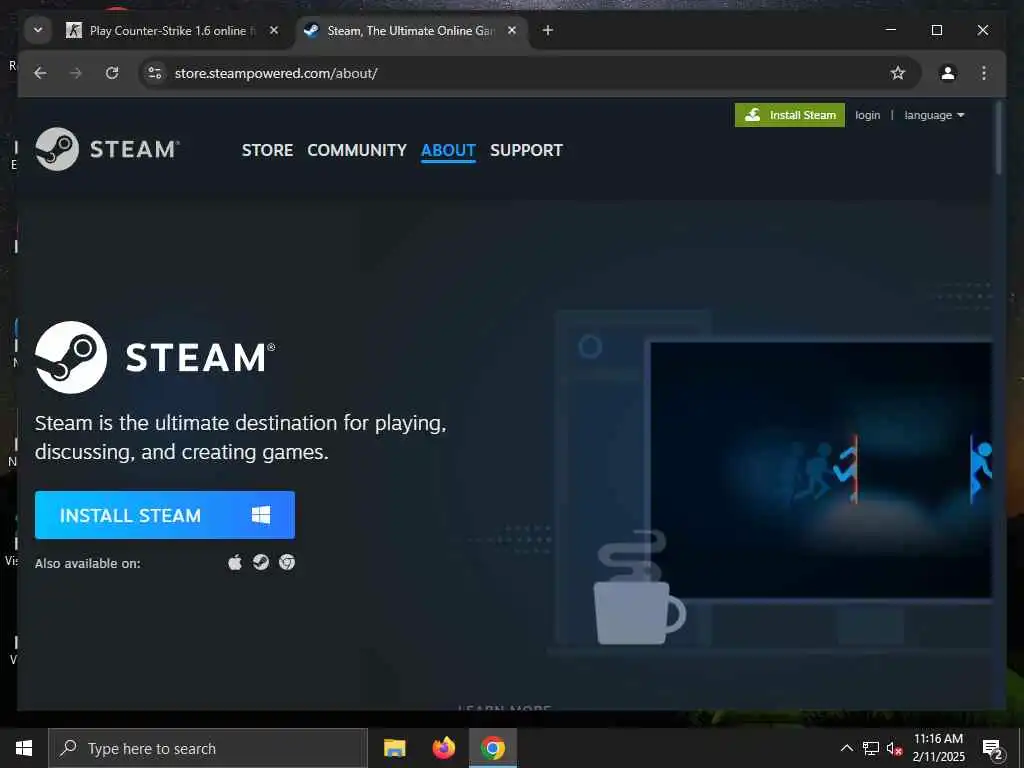1024x768 pixels.
Task: Choose the SteamOS download icon
Action: 261,562
